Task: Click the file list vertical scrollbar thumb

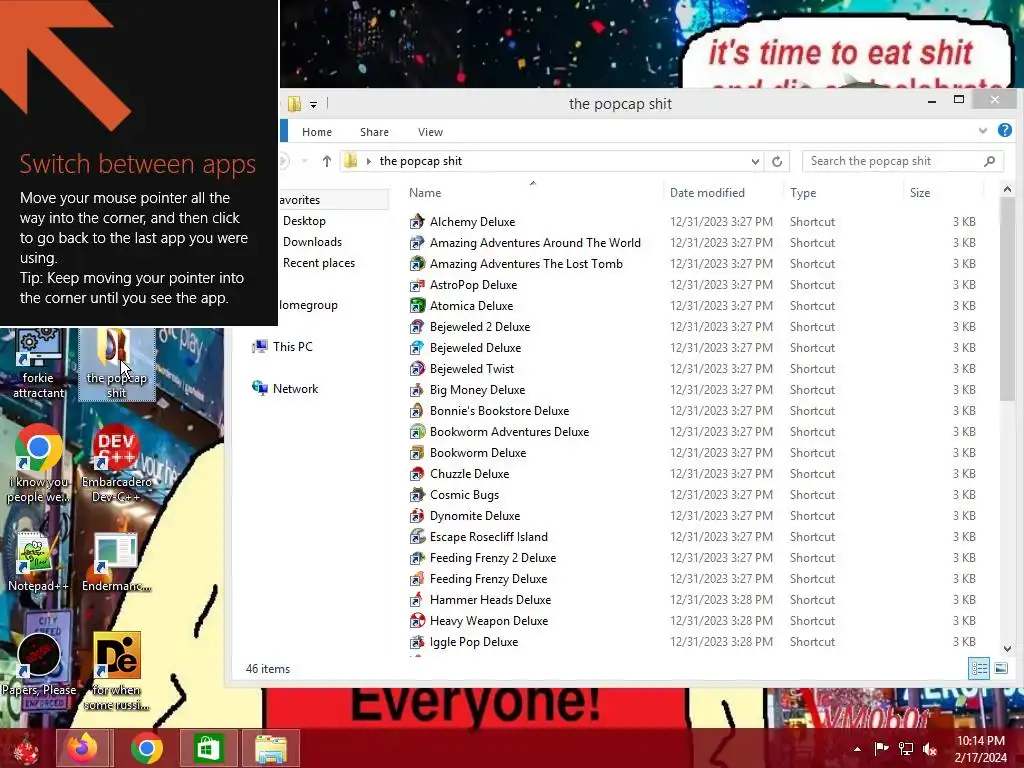Action: 1007,299
